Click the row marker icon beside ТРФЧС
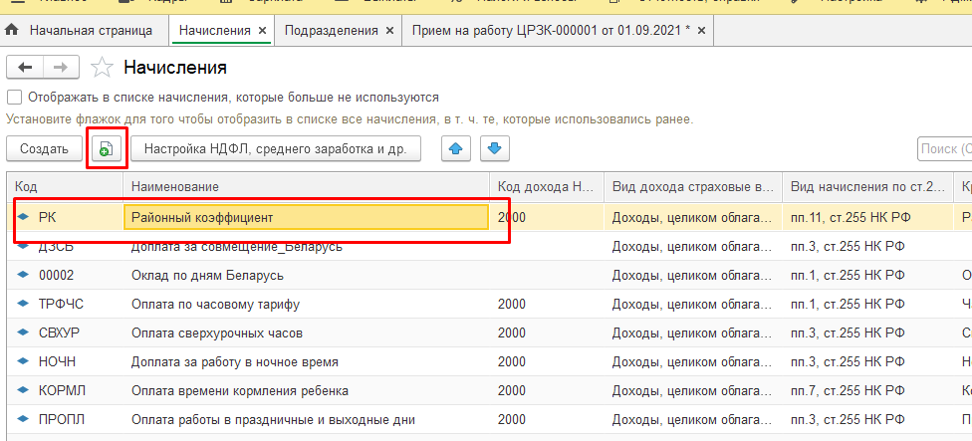The height and width of the screenshot is (441, 972). pyautogui.click(x=24, y=304)
